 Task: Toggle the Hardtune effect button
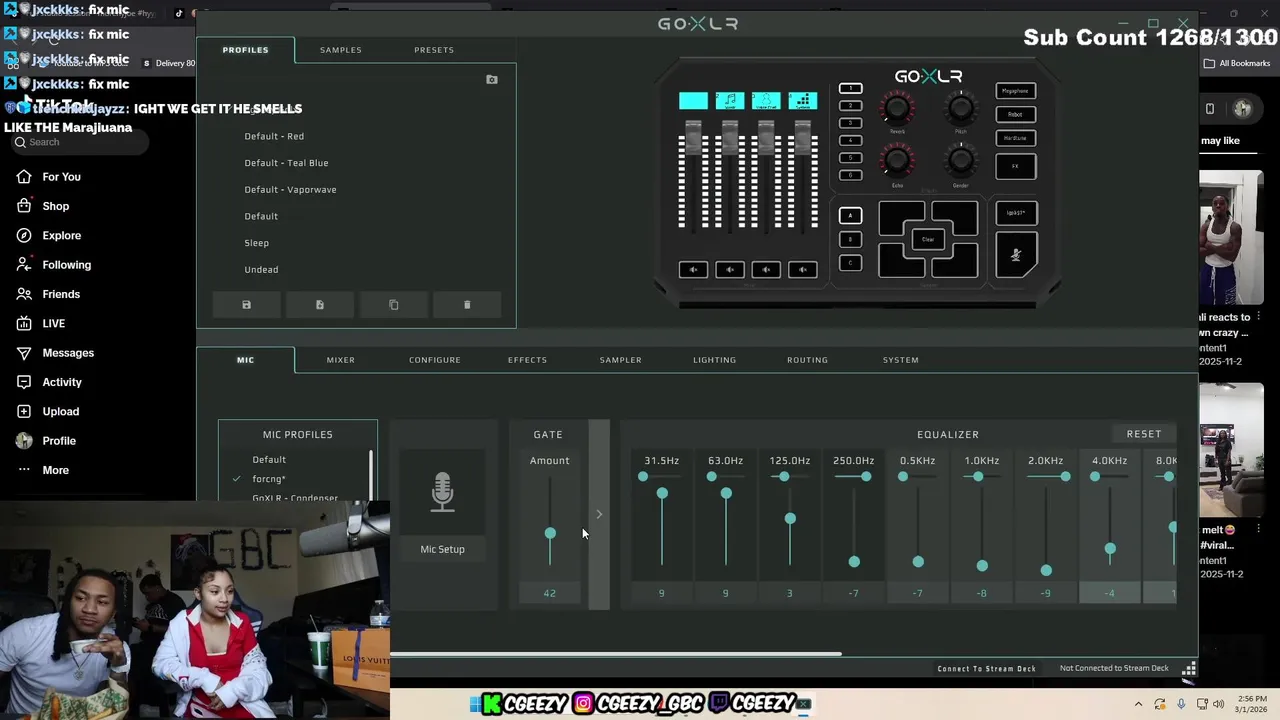(1016, 138)
